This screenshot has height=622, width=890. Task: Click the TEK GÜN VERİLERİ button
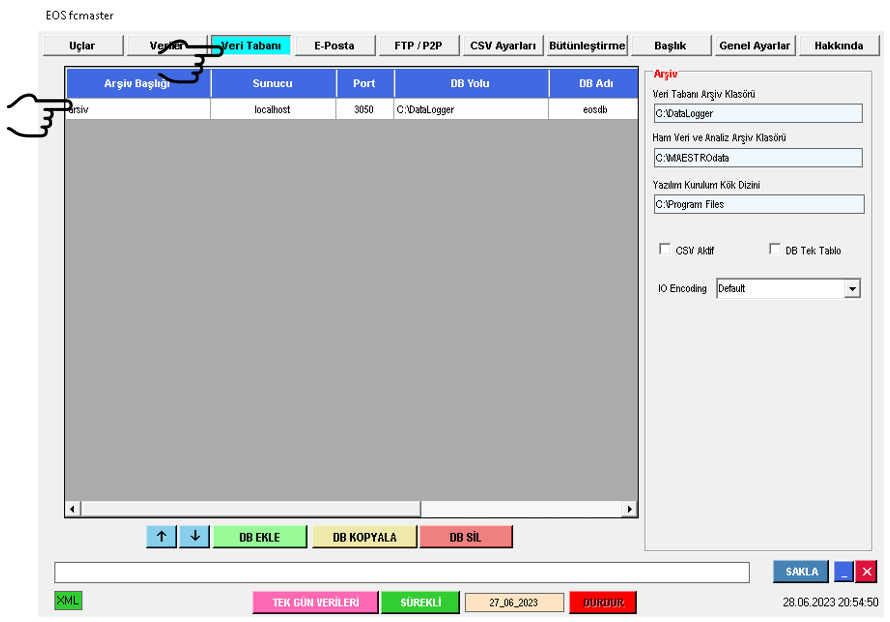[316, 602]
